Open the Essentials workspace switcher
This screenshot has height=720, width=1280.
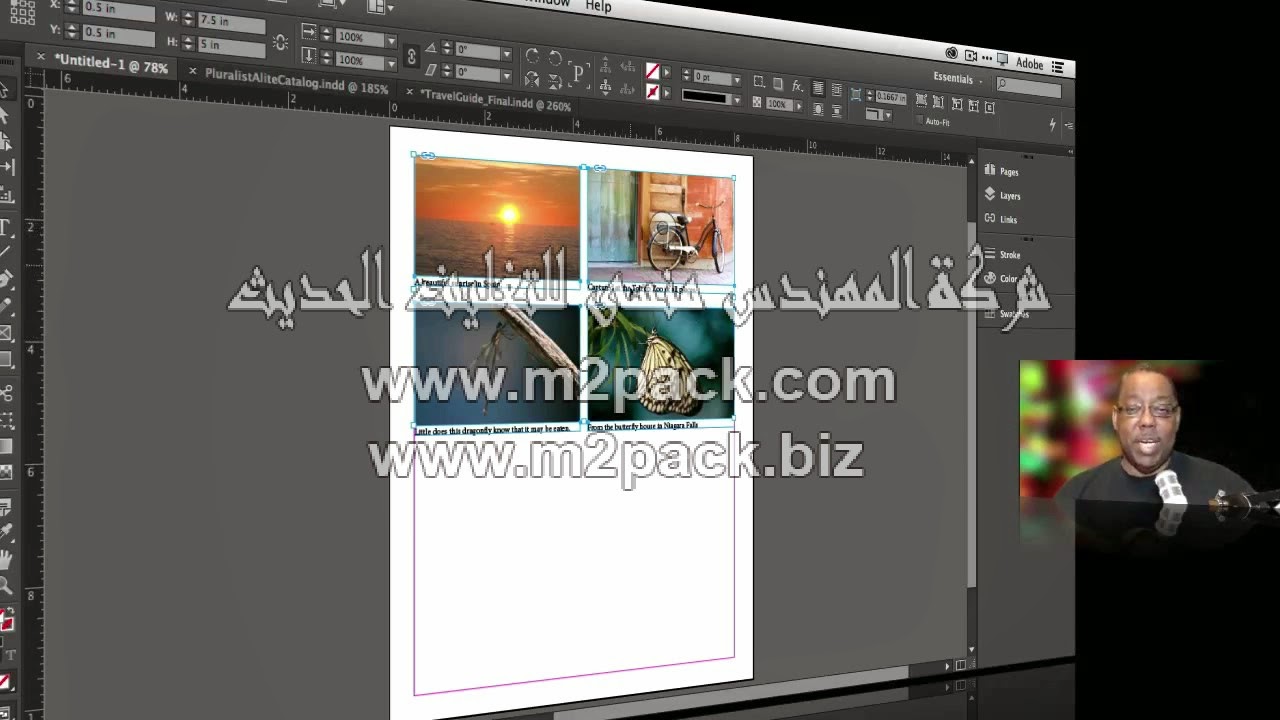pos(958,78)
